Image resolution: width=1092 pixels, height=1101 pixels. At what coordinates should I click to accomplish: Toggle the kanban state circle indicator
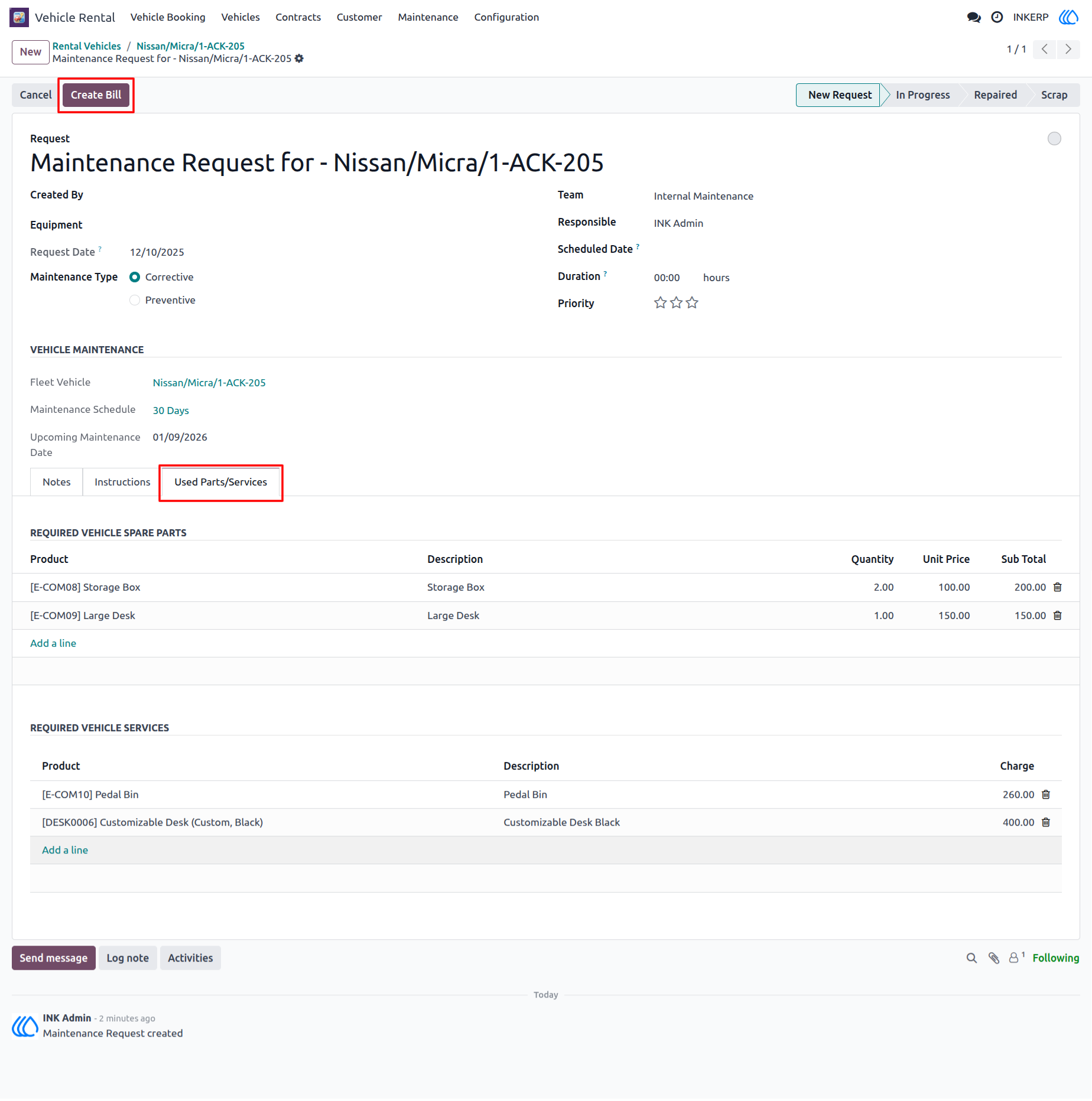[x=1054, y=139]
